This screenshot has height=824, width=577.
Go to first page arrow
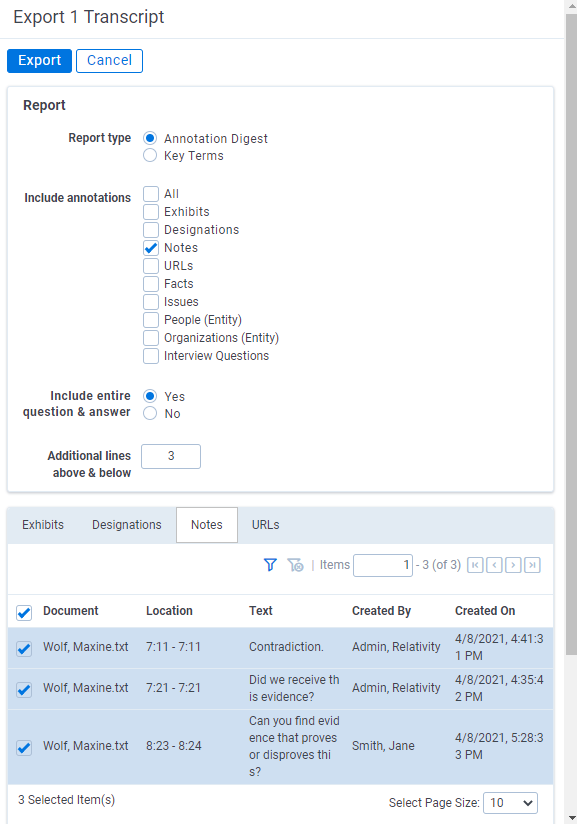pyautogui.click(x=475, y=565)
